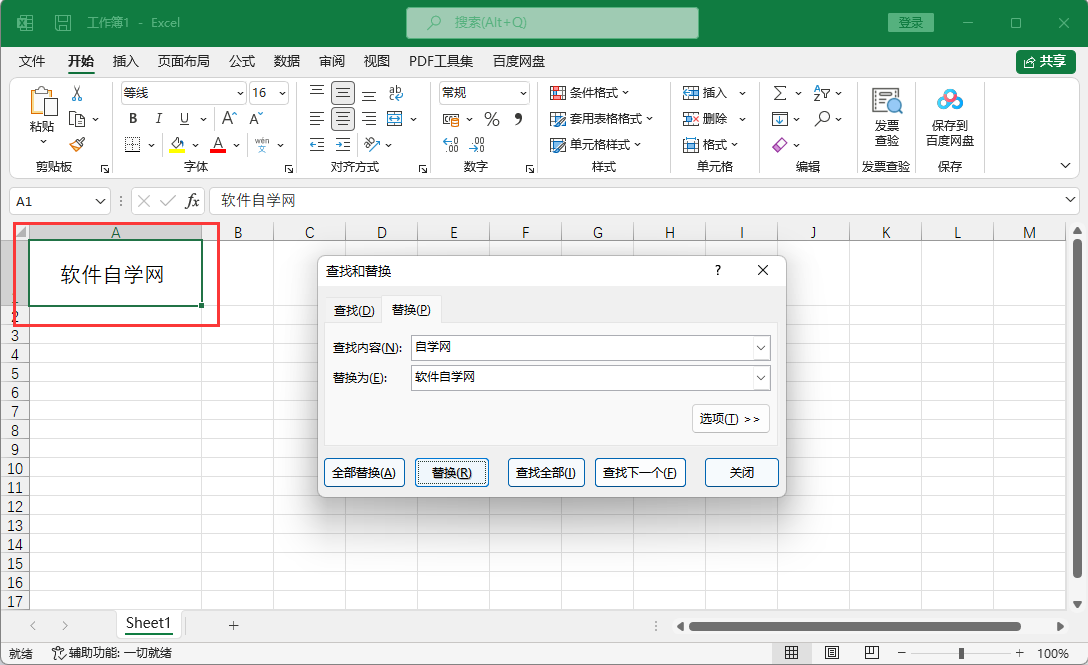Toggle italic formatting

click(x=159, y=118)
